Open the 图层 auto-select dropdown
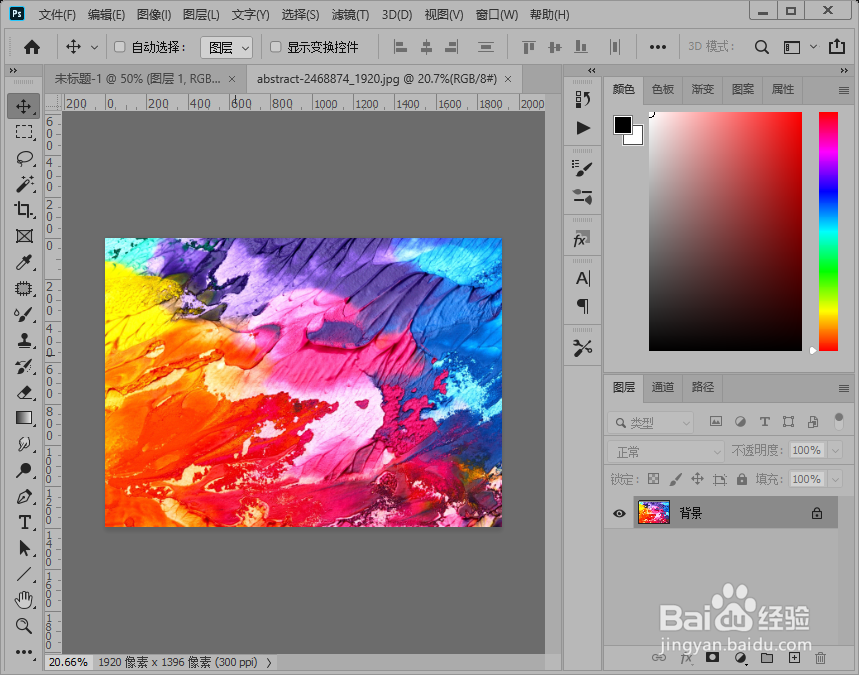Viewport: 859px width, 675px height. tap(226, 48)
